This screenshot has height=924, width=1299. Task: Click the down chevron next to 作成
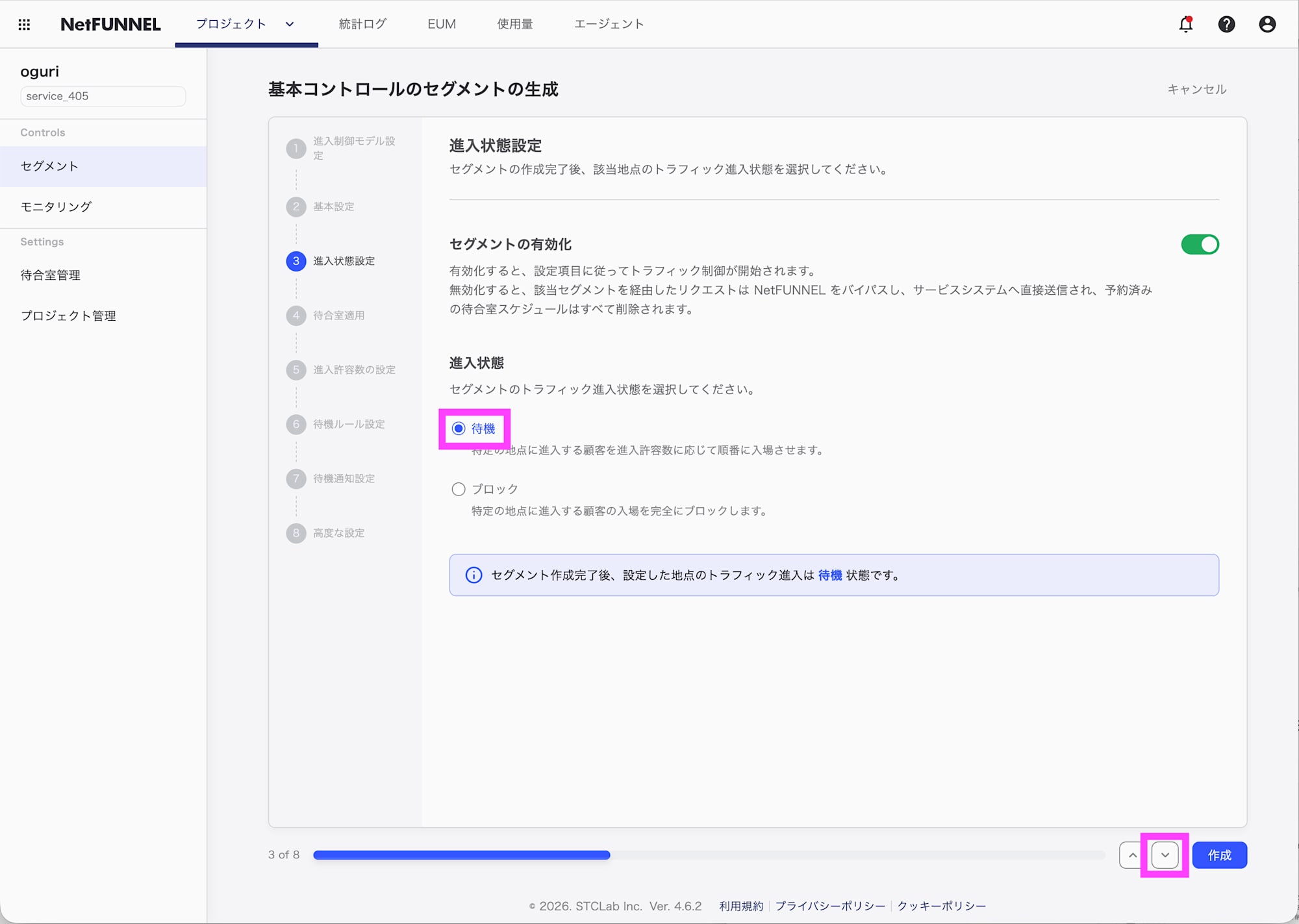click(x=1165, y=855)
